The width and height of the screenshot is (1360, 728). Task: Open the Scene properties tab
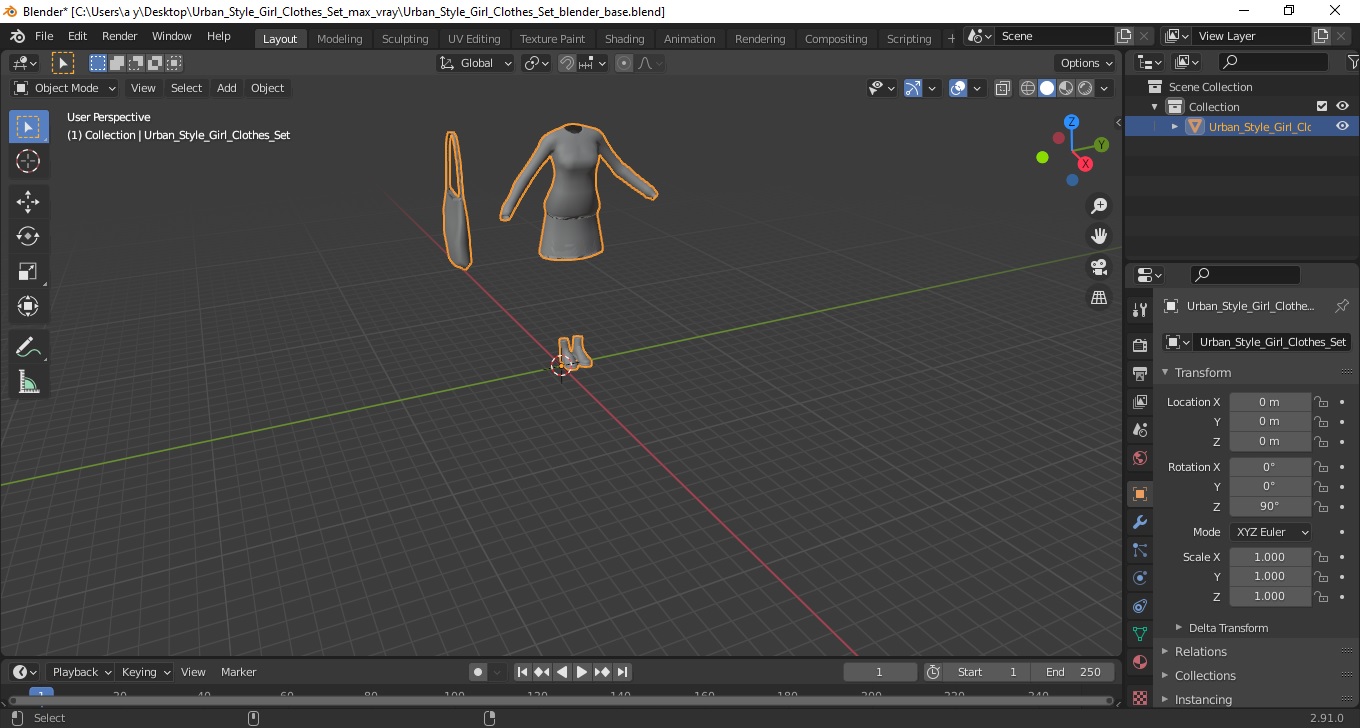click(x=1140, y=430)
